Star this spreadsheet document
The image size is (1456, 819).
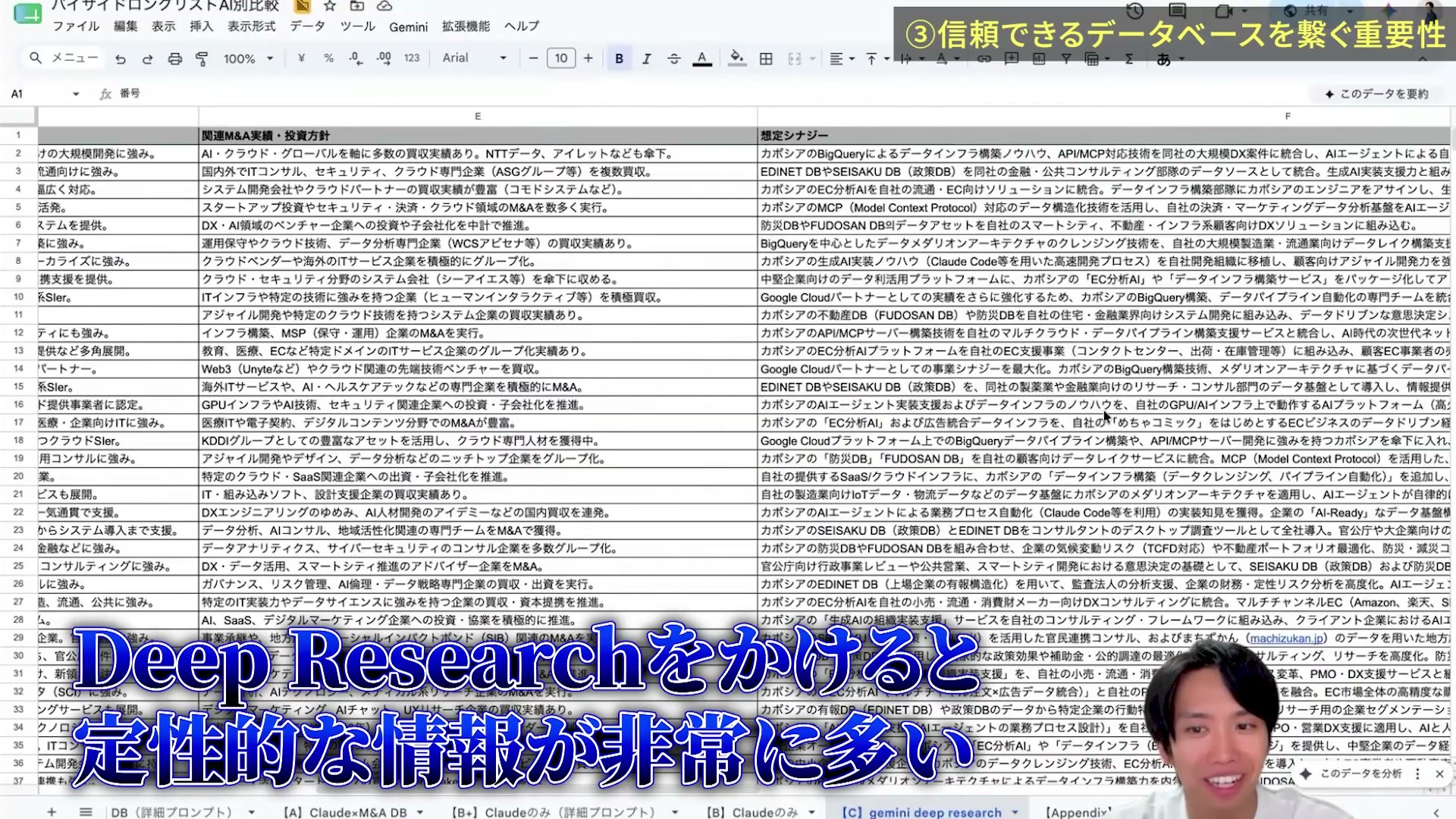[x=329, y=6]
